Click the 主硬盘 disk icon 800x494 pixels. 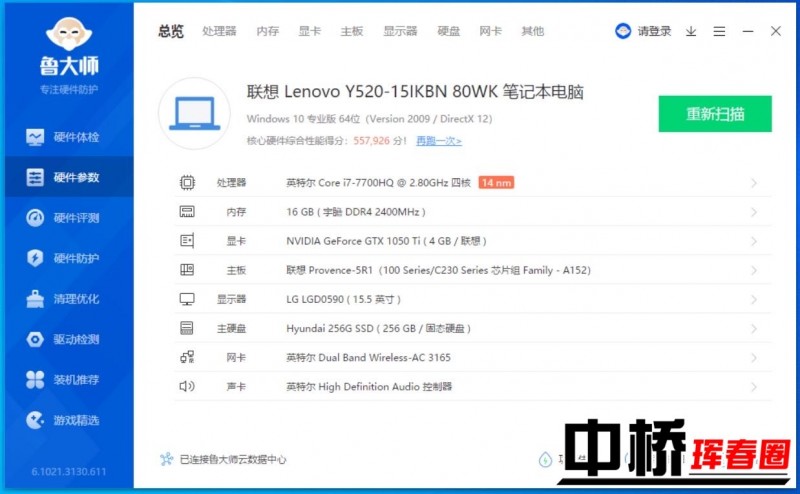(187, 328)
